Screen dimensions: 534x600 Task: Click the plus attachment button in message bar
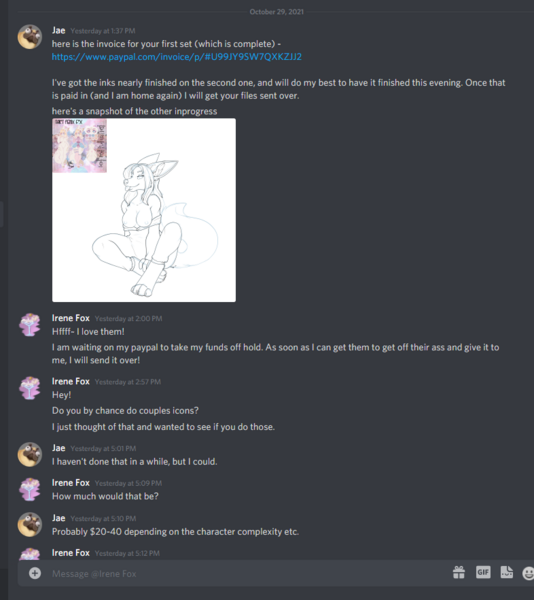(x=35, y=573)
